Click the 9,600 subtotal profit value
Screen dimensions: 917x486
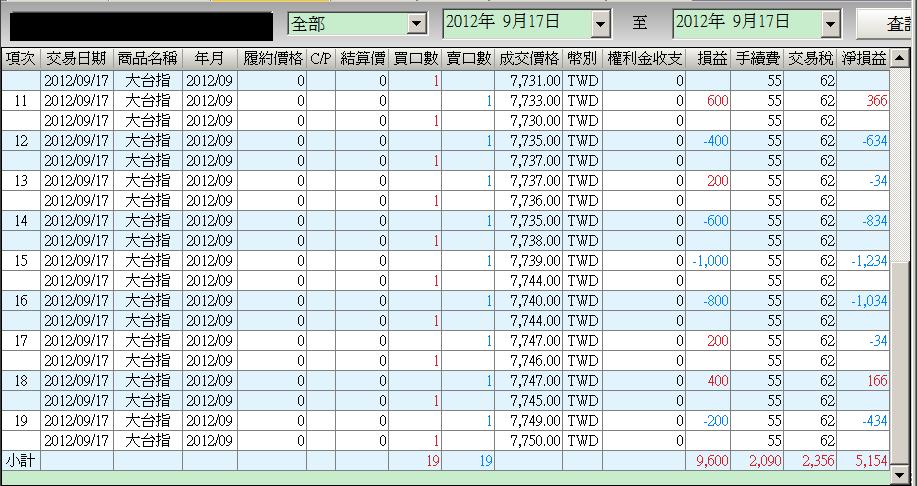[712, 461]
